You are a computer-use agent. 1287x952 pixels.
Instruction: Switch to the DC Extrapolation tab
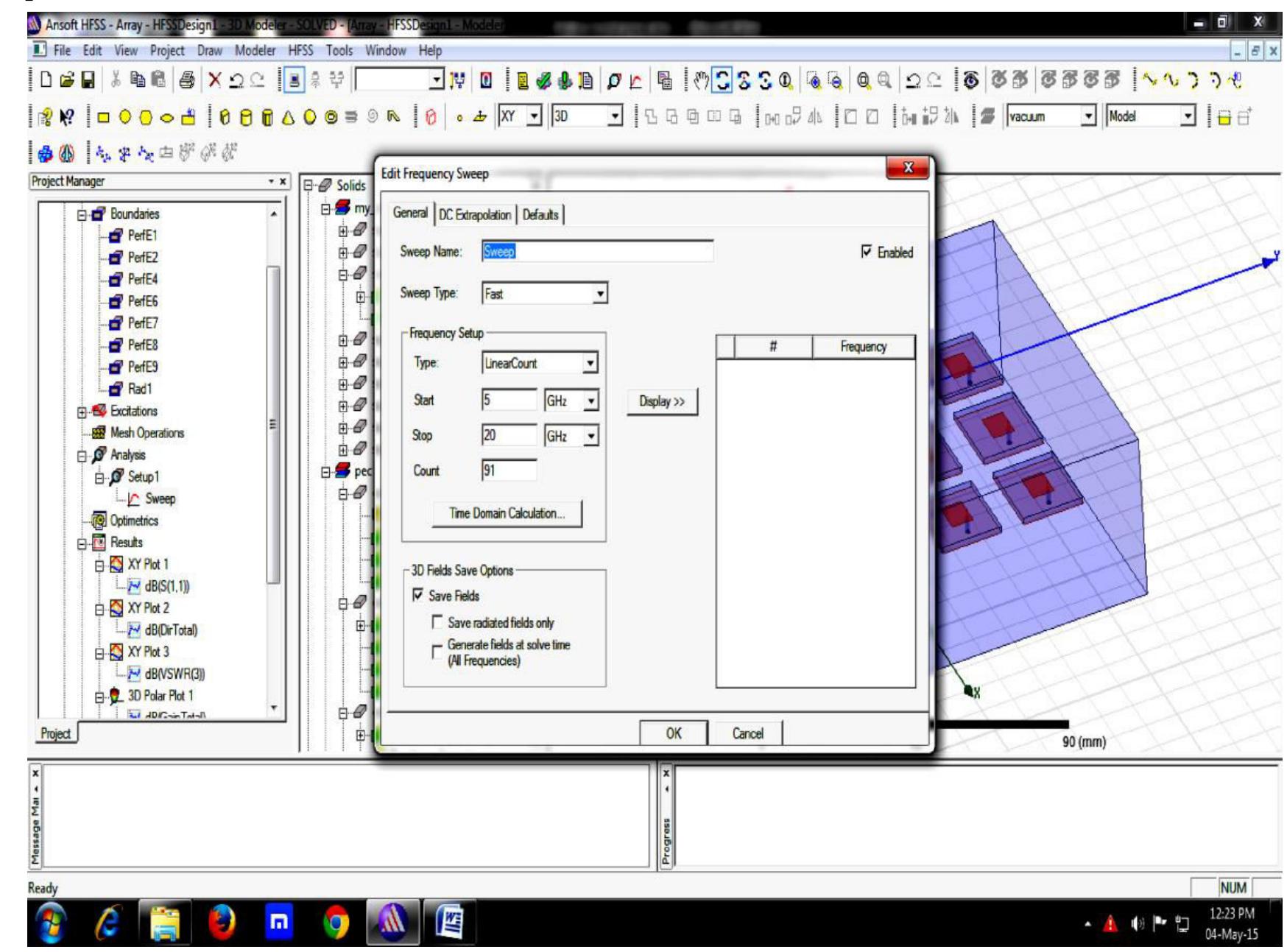click(x=475, y=215)
